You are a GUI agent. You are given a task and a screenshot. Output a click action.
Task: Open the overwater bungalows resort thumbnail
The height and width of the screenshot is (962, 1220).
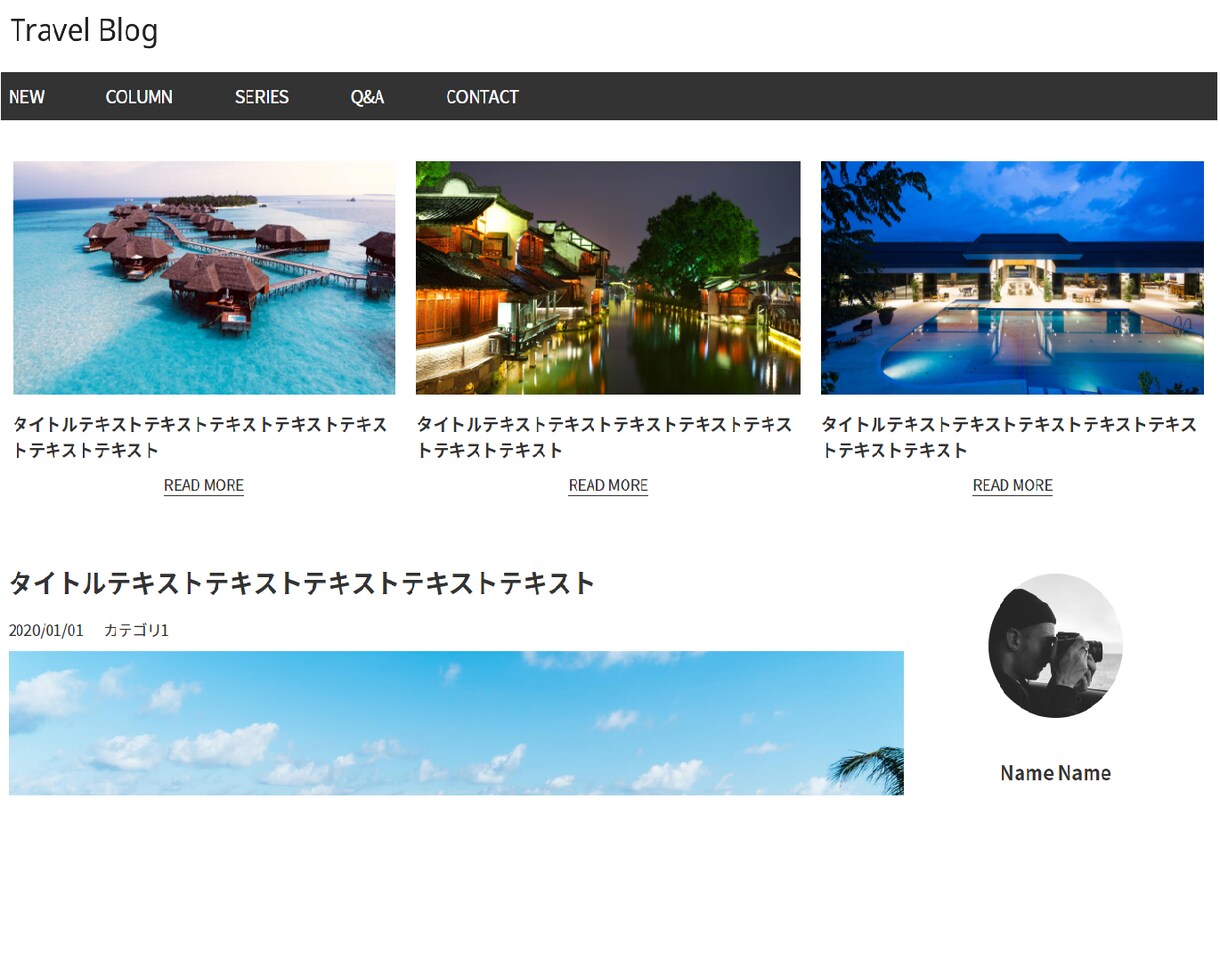click(204, 278)
